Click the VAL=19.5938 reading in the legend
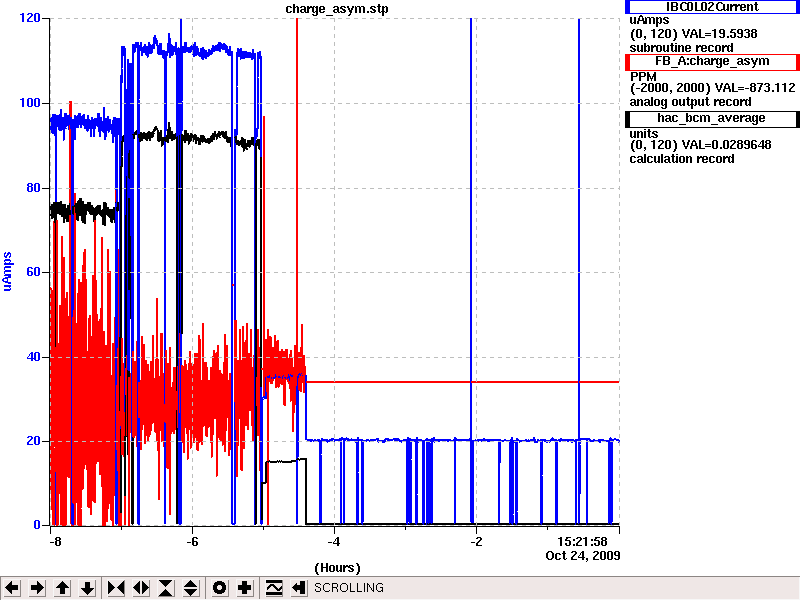This screenshot has width=800, height=600. [720, 34]
